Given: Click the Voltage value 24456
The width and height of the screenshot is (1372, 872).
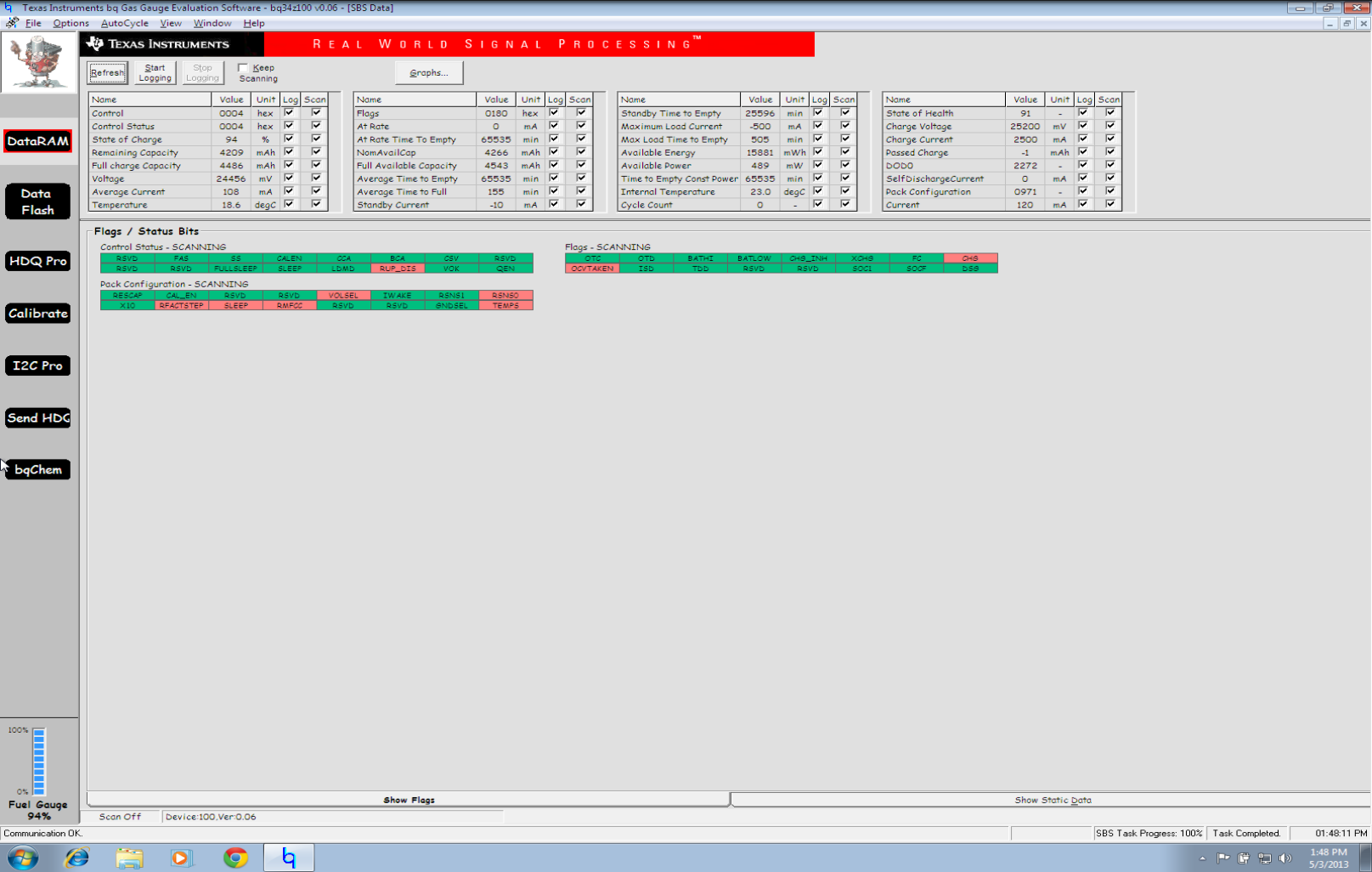Looking at the screenshot, I should tap(231, 178).
